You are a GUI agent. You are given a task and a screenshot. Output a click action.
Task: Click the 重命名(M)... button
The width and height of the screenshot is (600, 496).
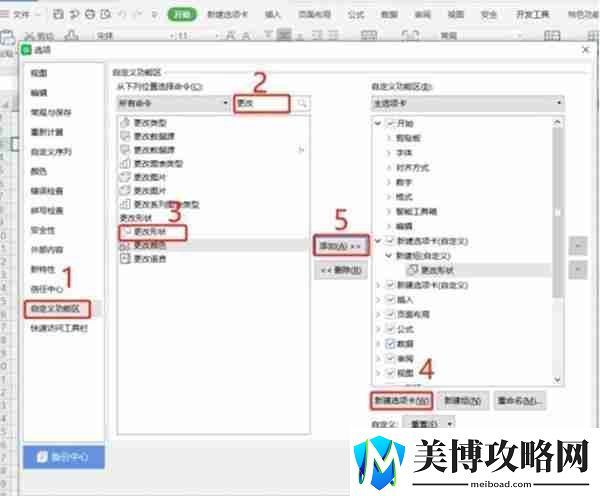tap(520, 401)
